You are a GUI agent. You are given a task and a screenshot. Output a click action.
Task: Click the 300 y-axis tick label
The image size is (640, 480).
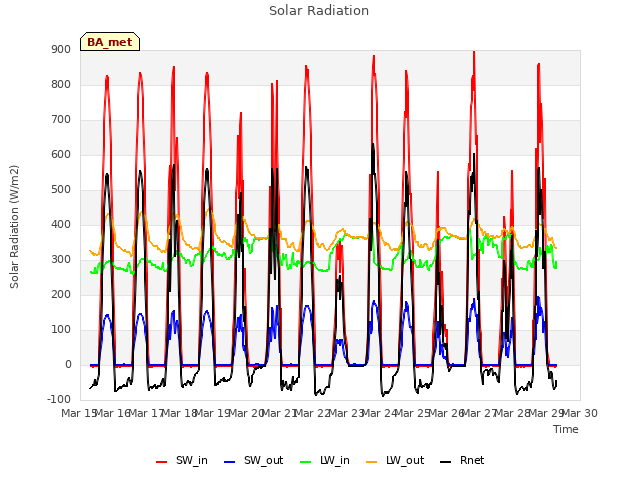(61, 260)
